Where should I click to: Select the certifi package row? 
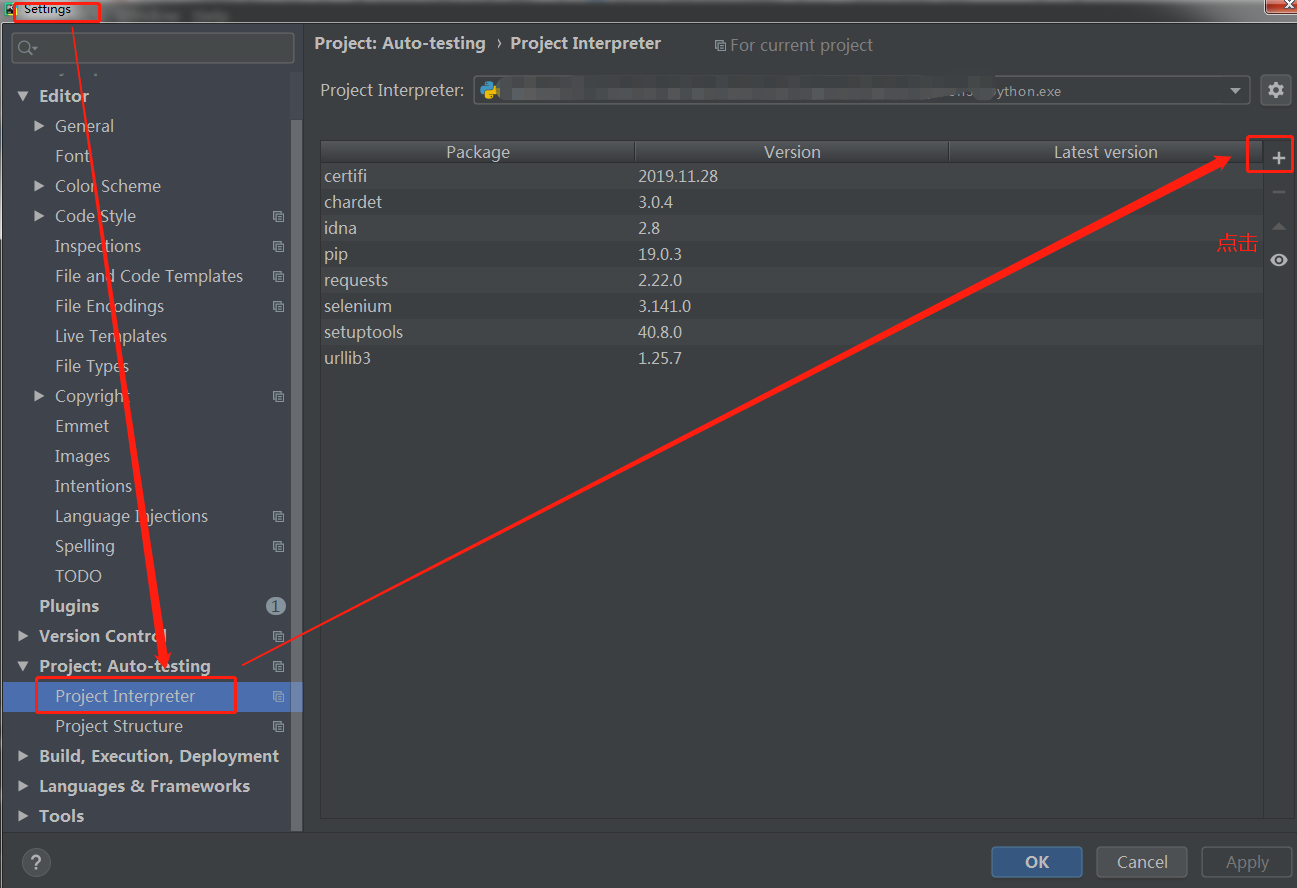point(791,176)
